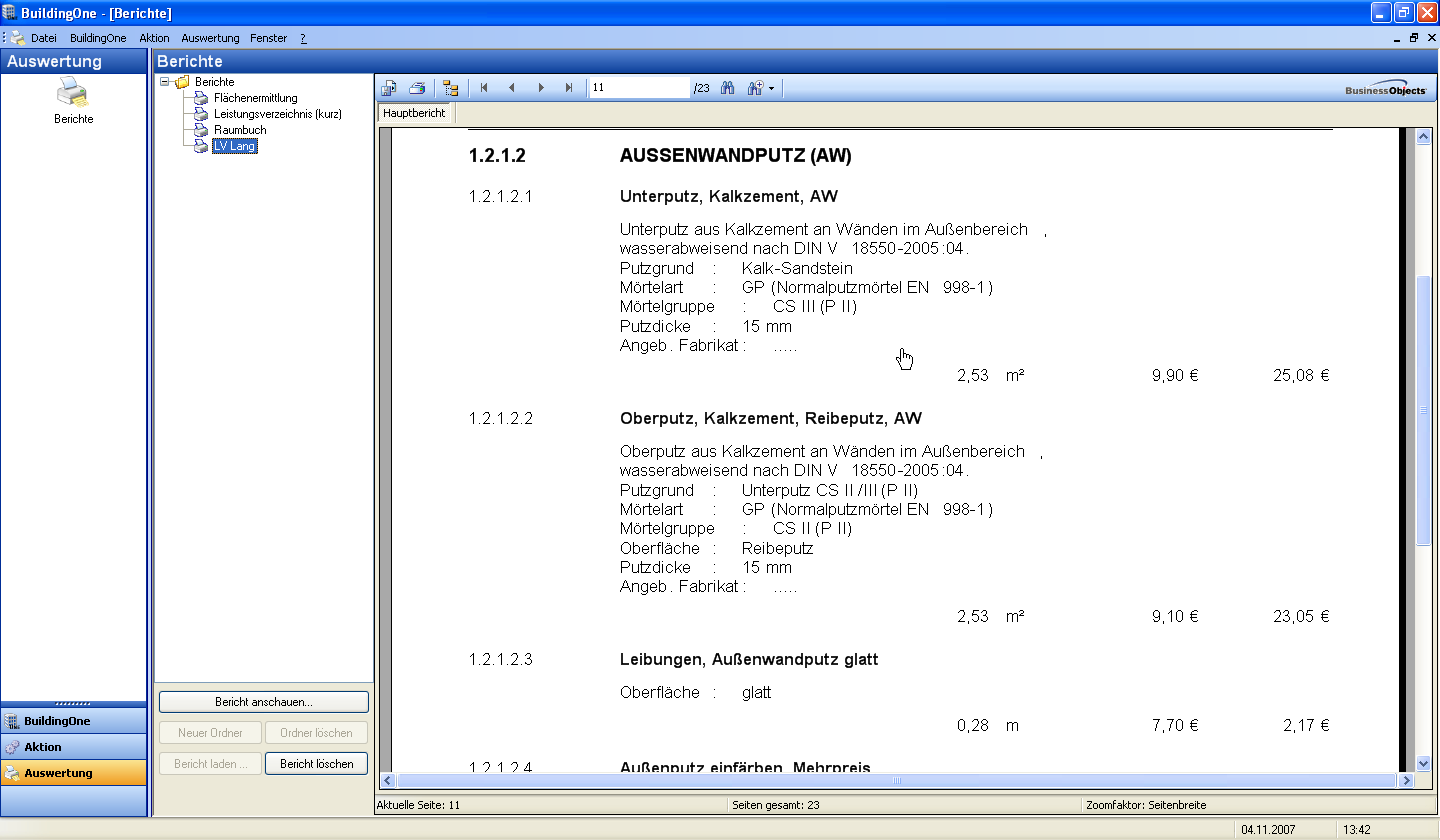Open the BuildingOne menu
The height and width of the screenshot is (840, 1440).
pyautogui.click(x=98, y=38)
